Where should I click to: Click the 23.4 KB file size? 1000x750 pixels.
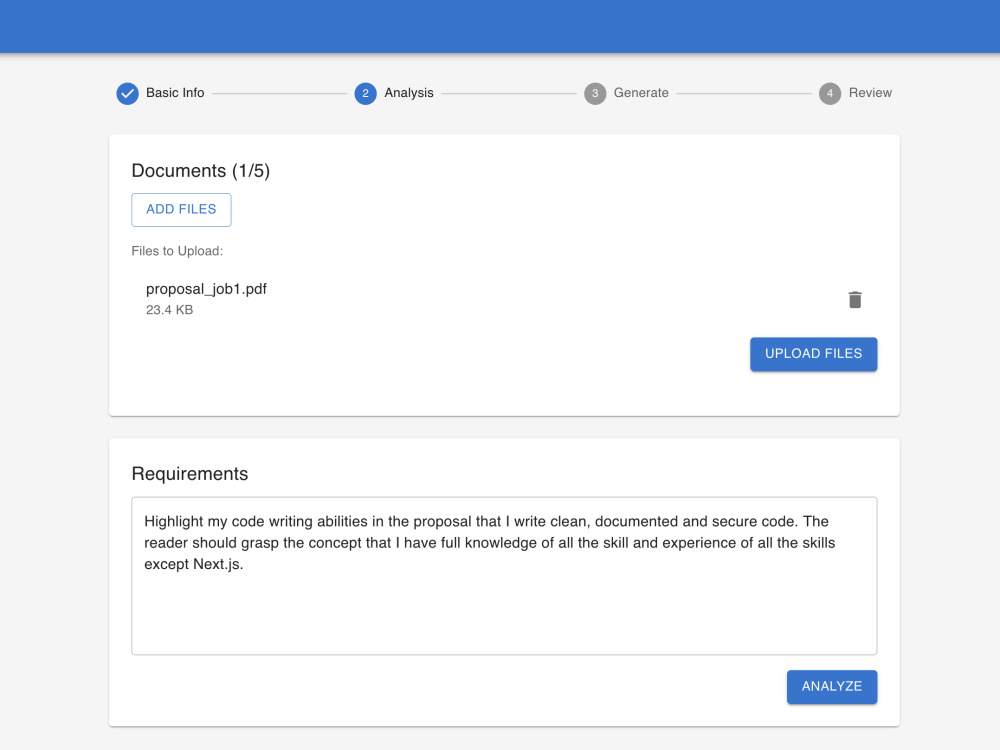click(170, 310)
